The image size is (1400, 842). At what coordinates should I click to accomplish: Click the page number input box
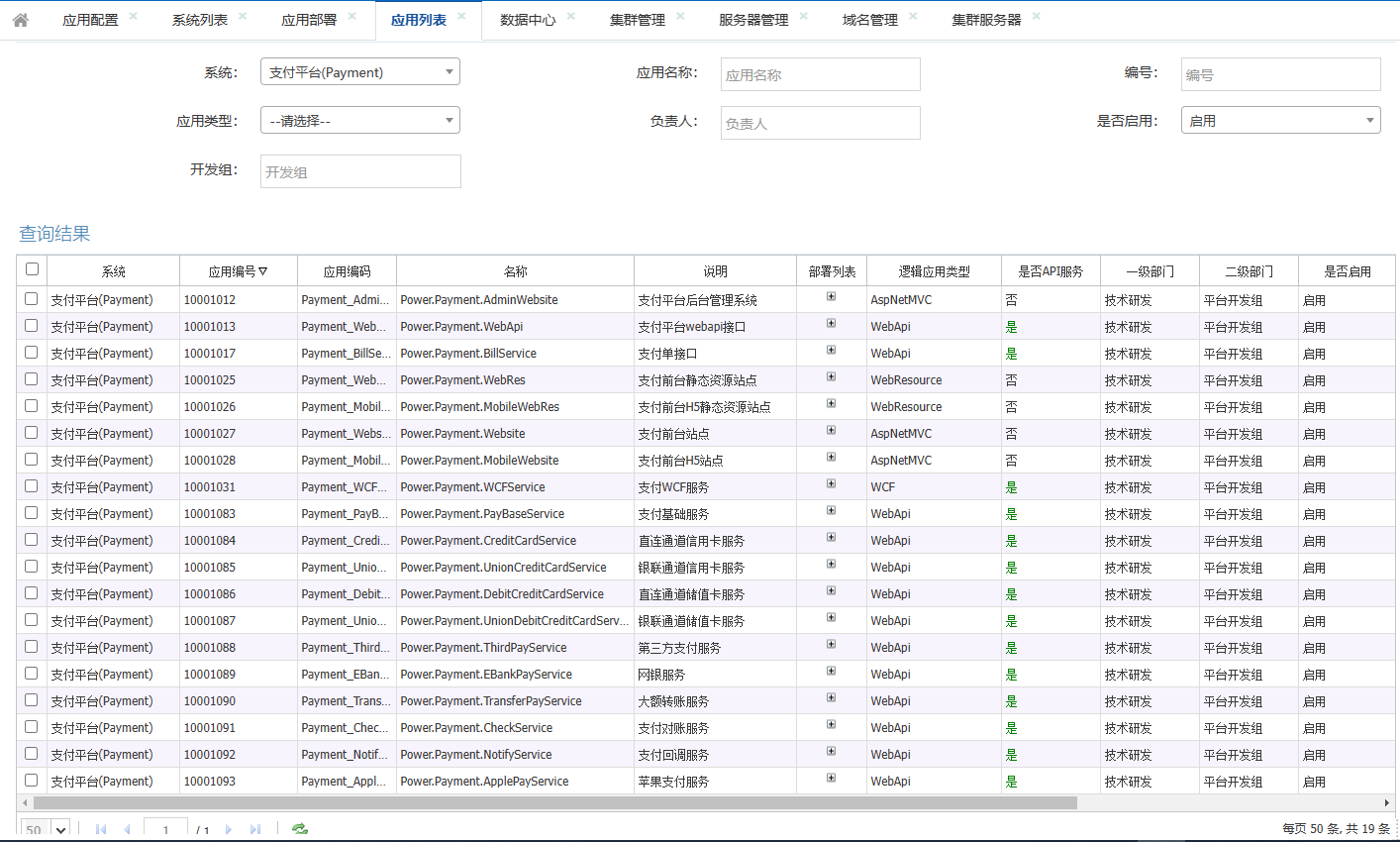(x=165, y=829)
